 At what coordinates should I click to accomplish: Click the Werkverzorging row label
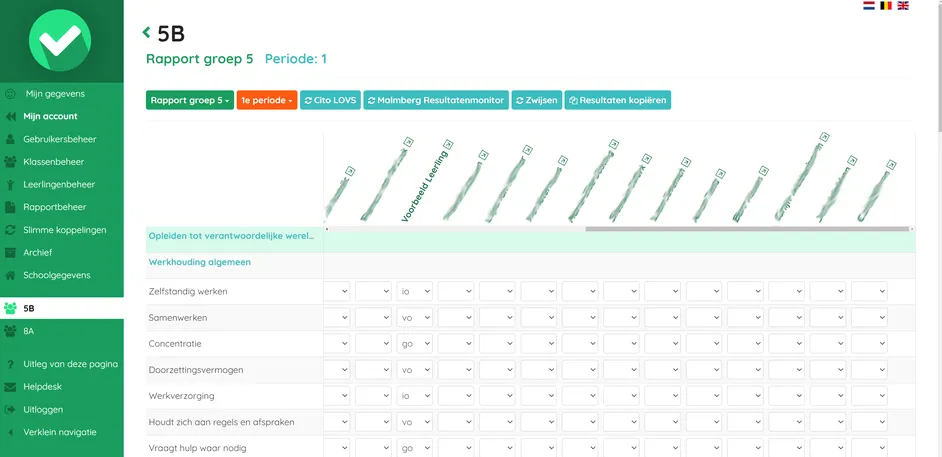click(x=181, y=396)
